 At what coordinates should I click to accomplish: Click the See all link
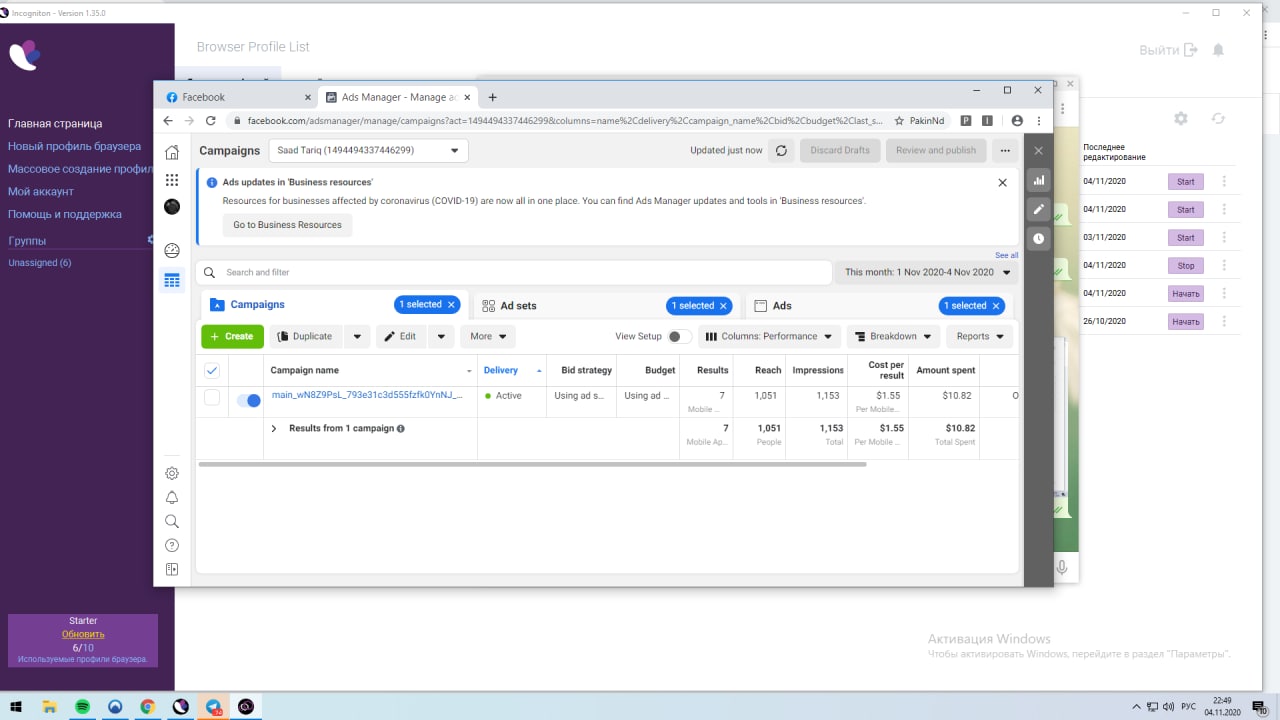coord(1007,255)
